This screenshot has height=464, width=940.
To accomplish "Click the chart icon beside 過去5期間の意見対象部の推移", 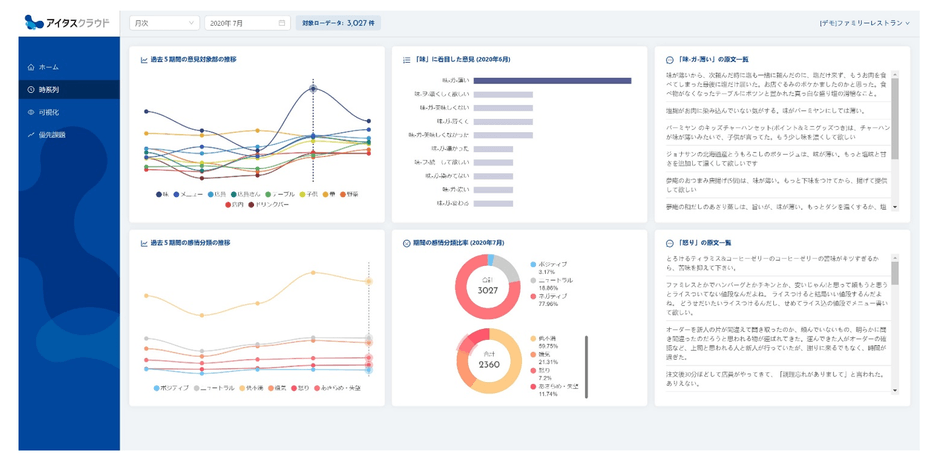I will click(145, 60).
